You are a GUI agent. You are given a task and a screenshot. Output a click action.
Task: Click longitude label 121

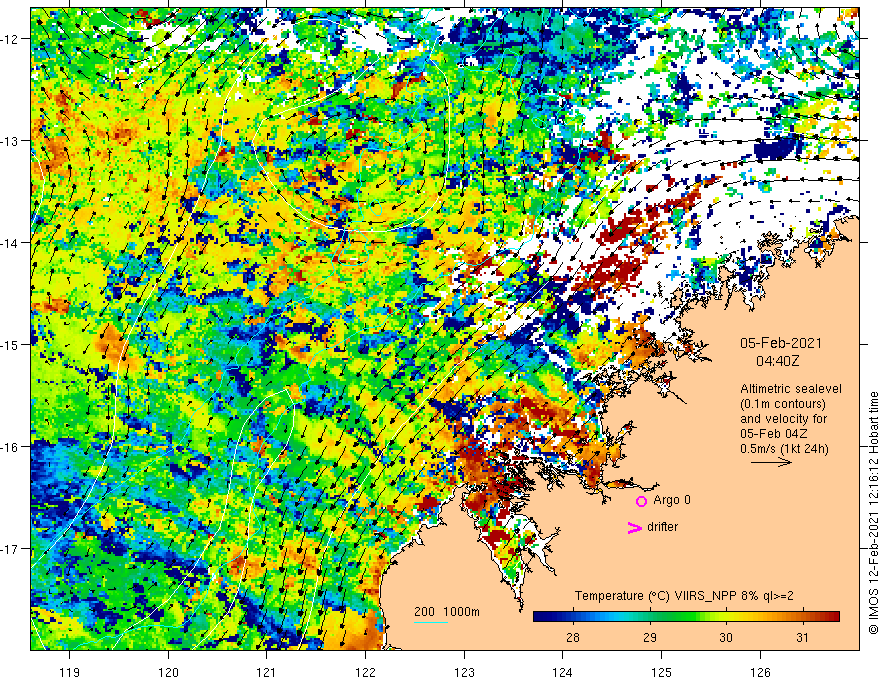point(267,672)
